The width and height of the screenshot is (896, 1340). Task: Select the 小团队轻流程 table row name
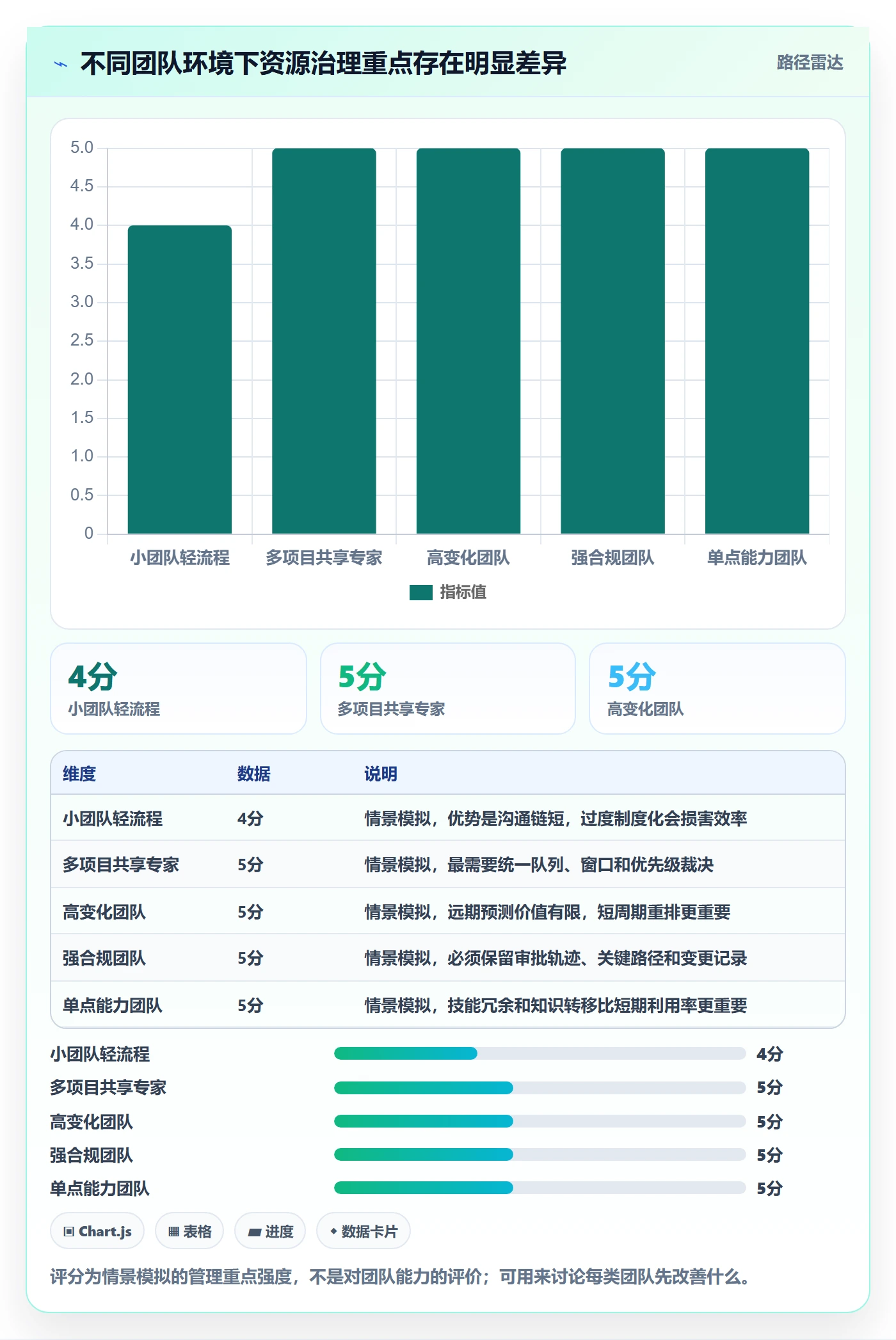pyautogui.click(x=113, y=819)
